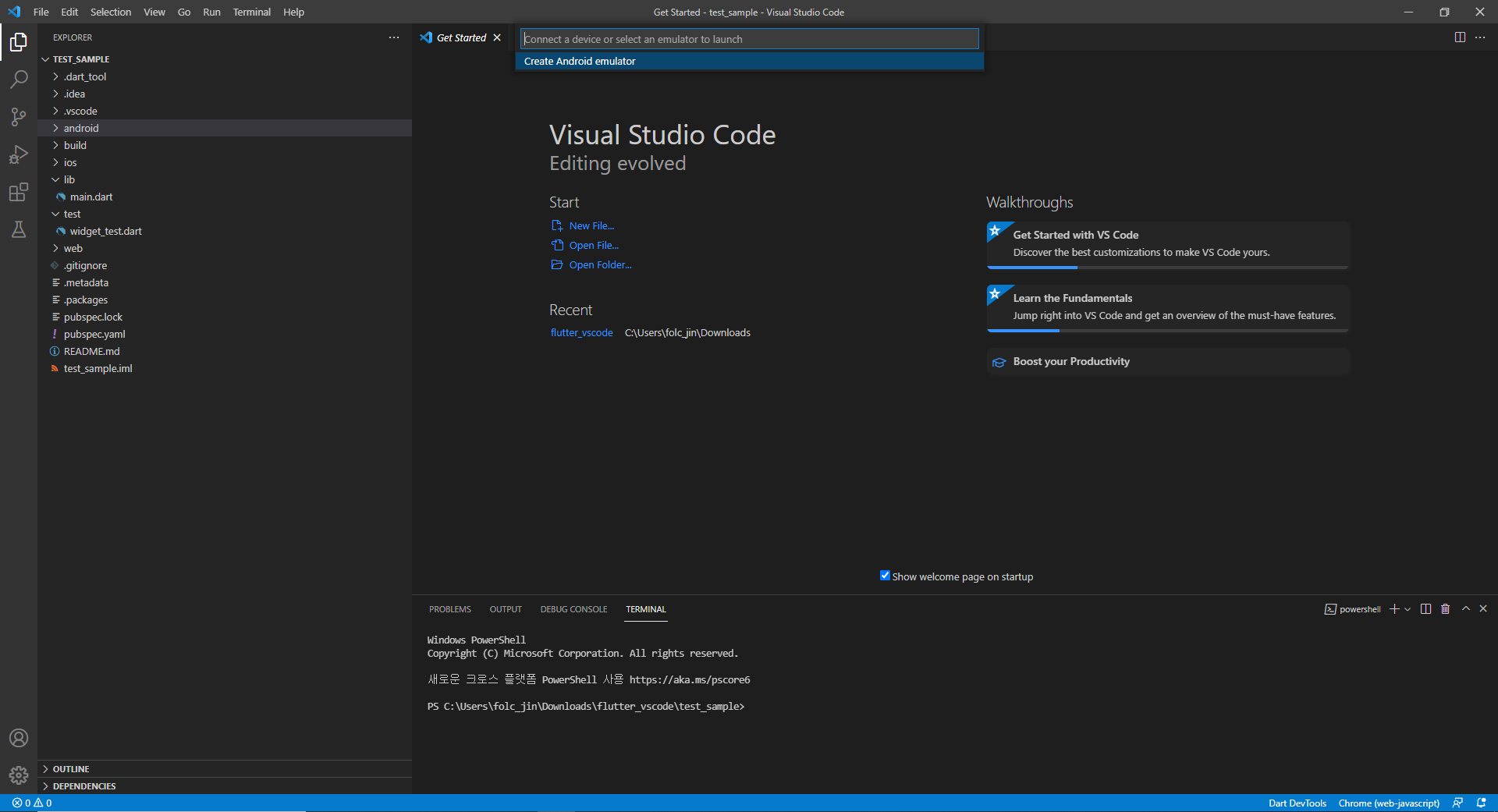This screenshot has width=1498, height=812.
Task: Open the Run and Debug view icon
Action: click(19, 154)
